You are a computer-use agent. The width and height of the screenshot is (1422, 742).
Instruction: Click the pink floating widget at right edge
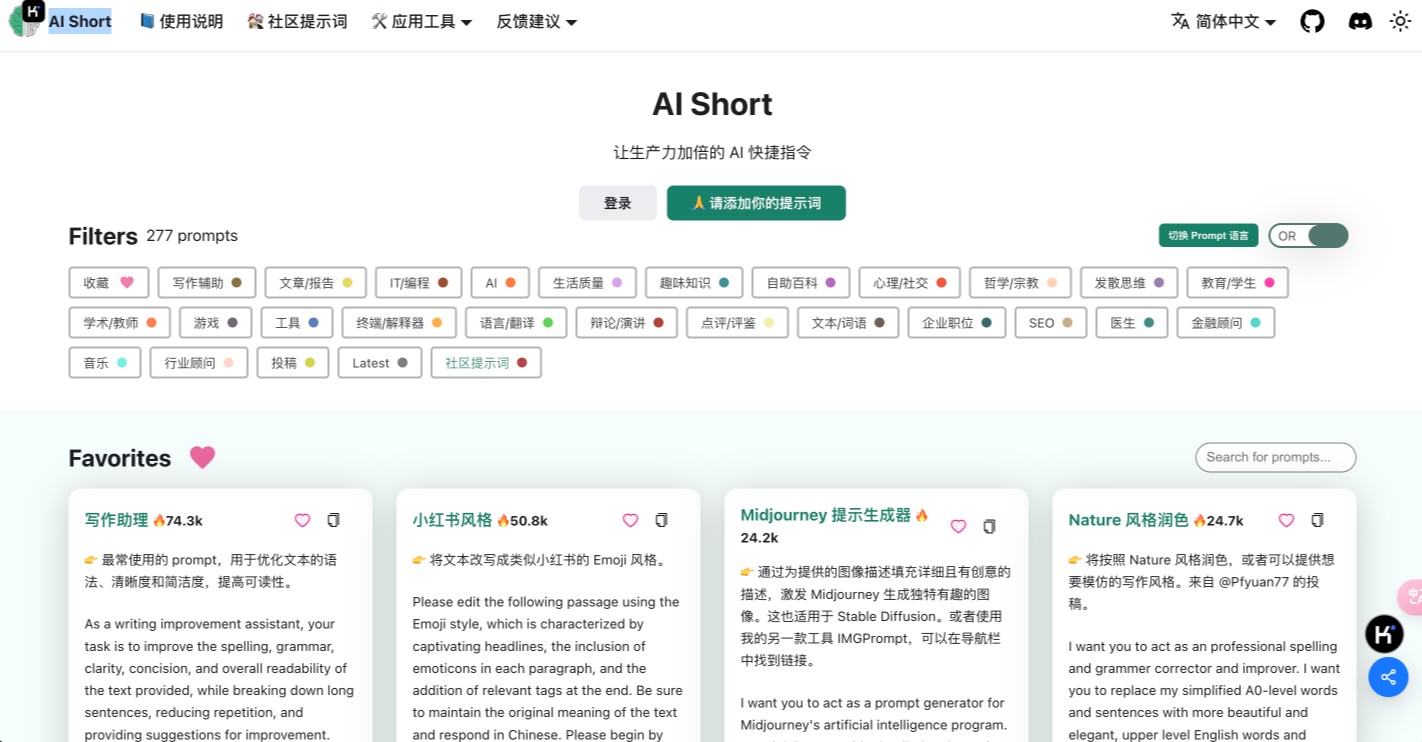point(1411,598)
